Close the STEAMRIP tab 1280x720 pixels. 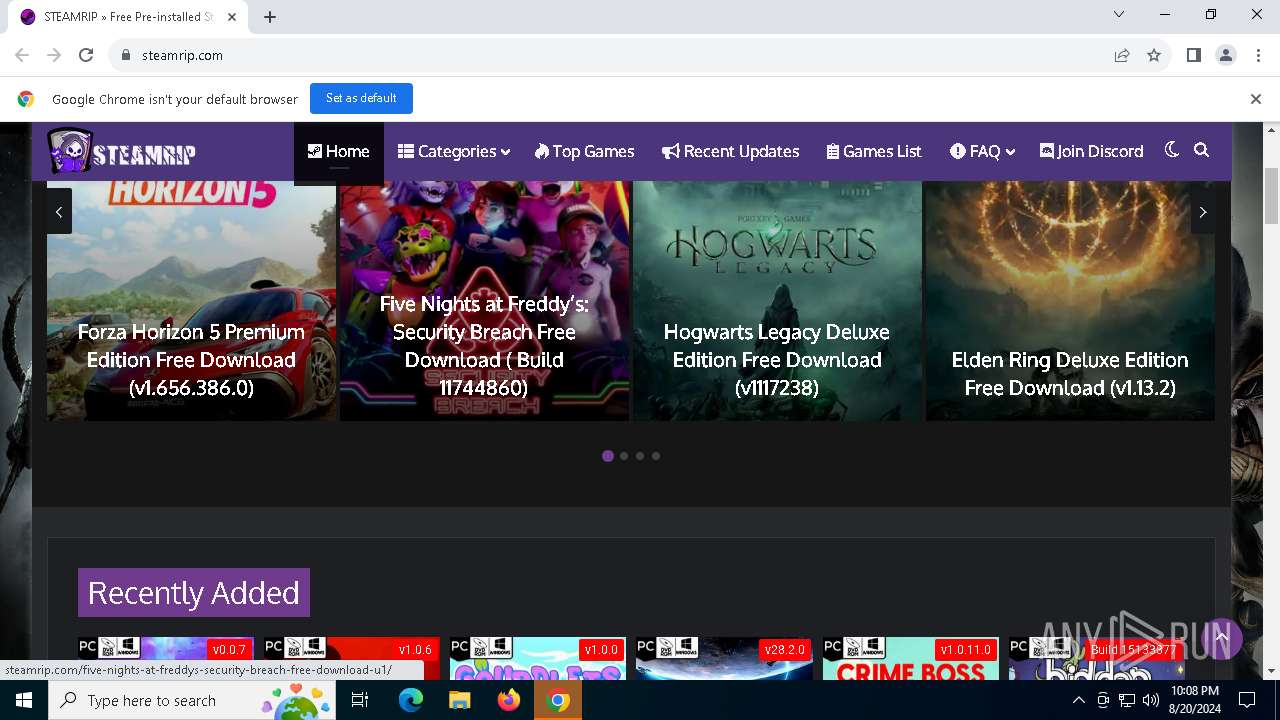pos(232,17)
